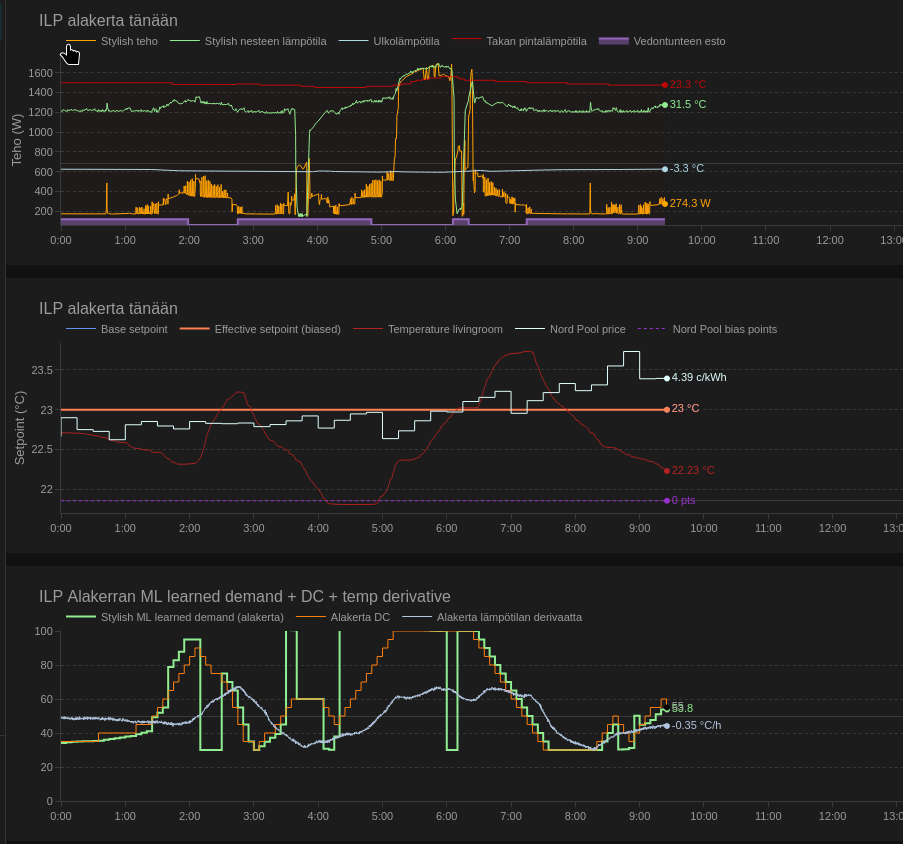
Task: Click the 4.39 c/kWh Nord Pool price end marker
Action: tap(667, 378)
